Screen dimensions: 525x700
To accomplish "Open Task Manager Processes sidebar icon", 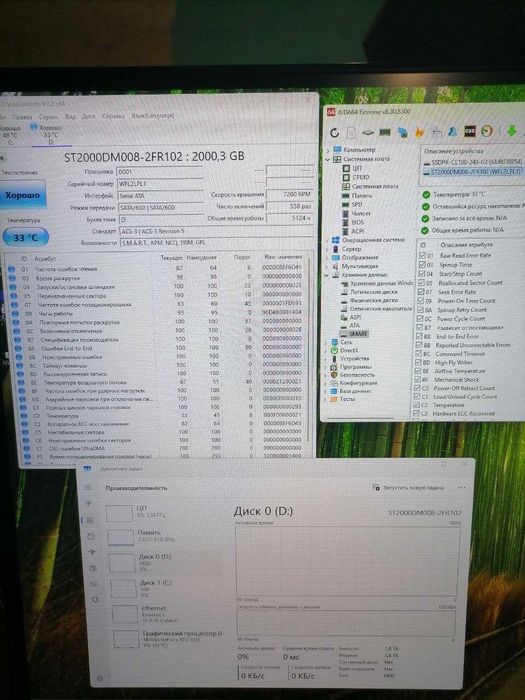I will 88,504.
